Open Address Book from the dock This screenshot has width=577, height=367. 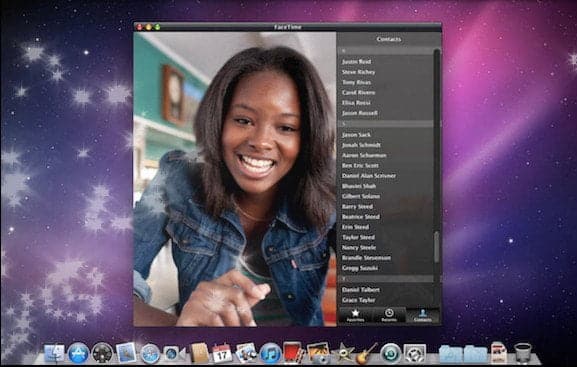[200, 353]
